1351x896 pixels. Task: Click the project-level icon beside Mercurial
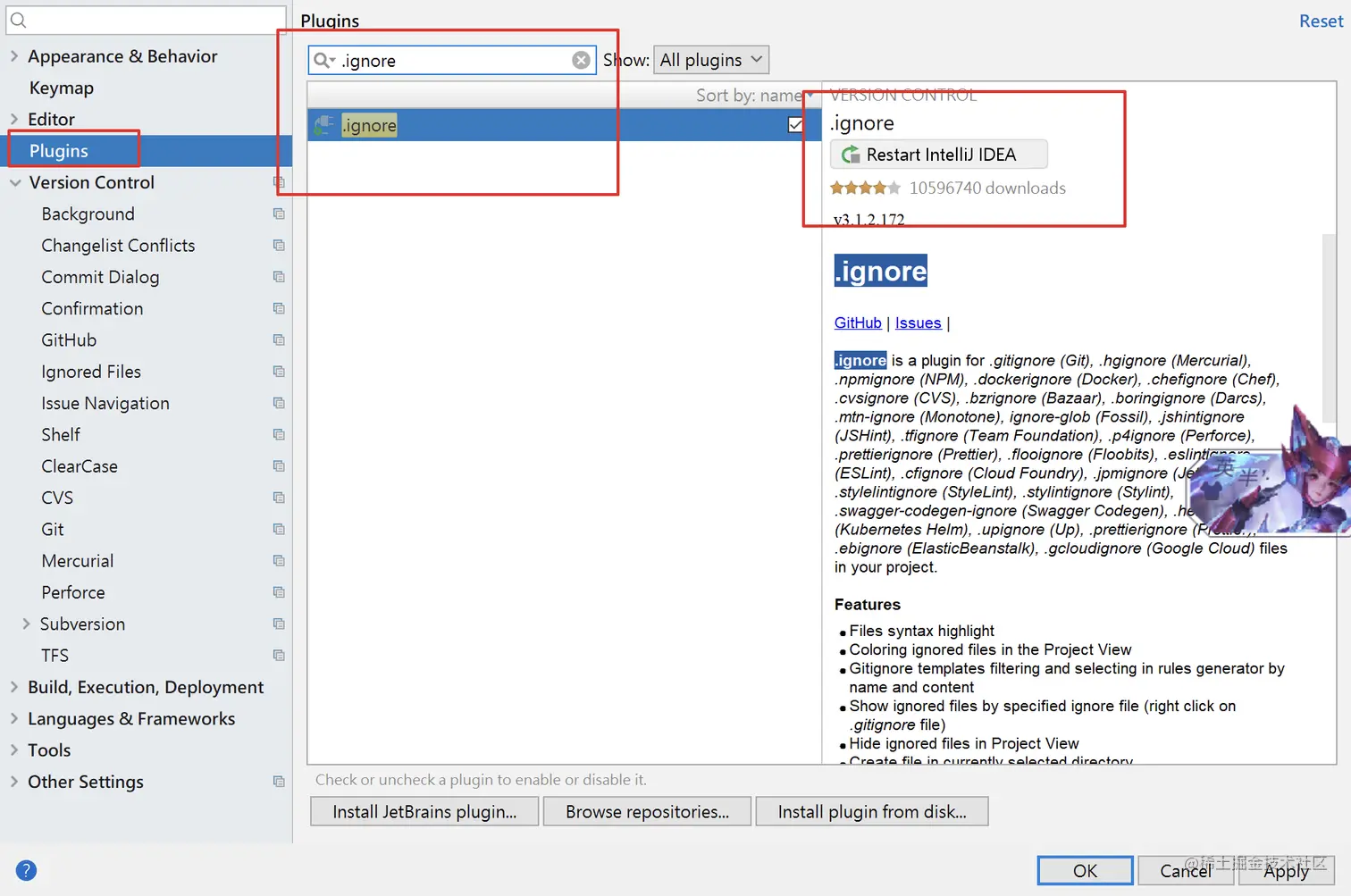pyautogui.click(x=279, y=561)
